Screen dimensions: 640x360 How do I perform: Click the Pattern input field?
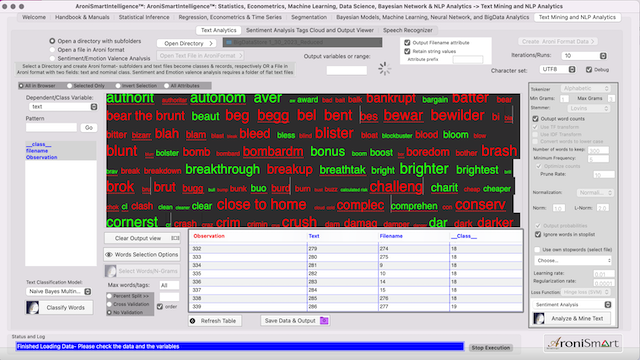tap(51, 127)
